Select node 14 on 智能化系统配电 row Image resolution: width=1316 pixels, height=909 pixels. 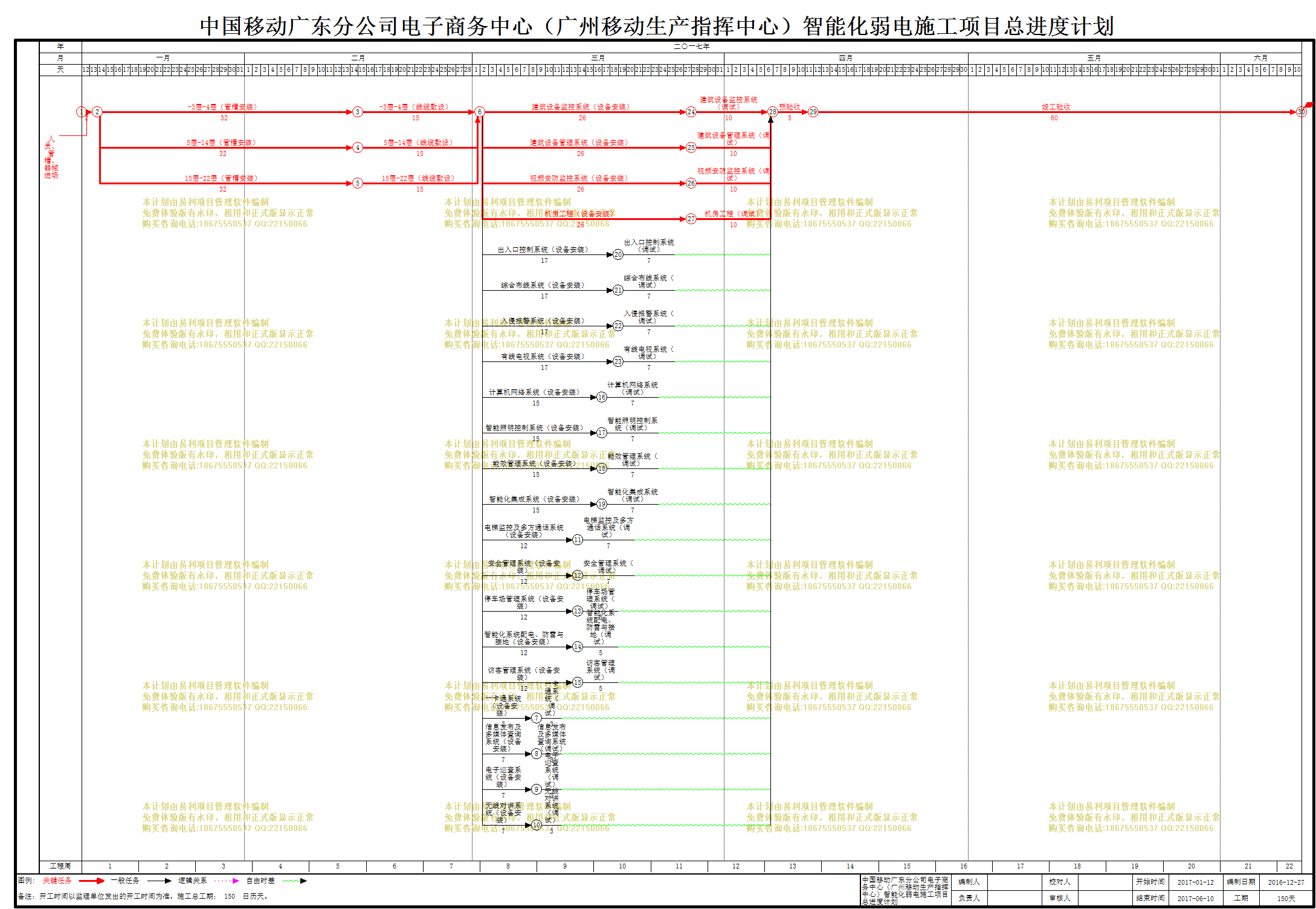(578, 647)
